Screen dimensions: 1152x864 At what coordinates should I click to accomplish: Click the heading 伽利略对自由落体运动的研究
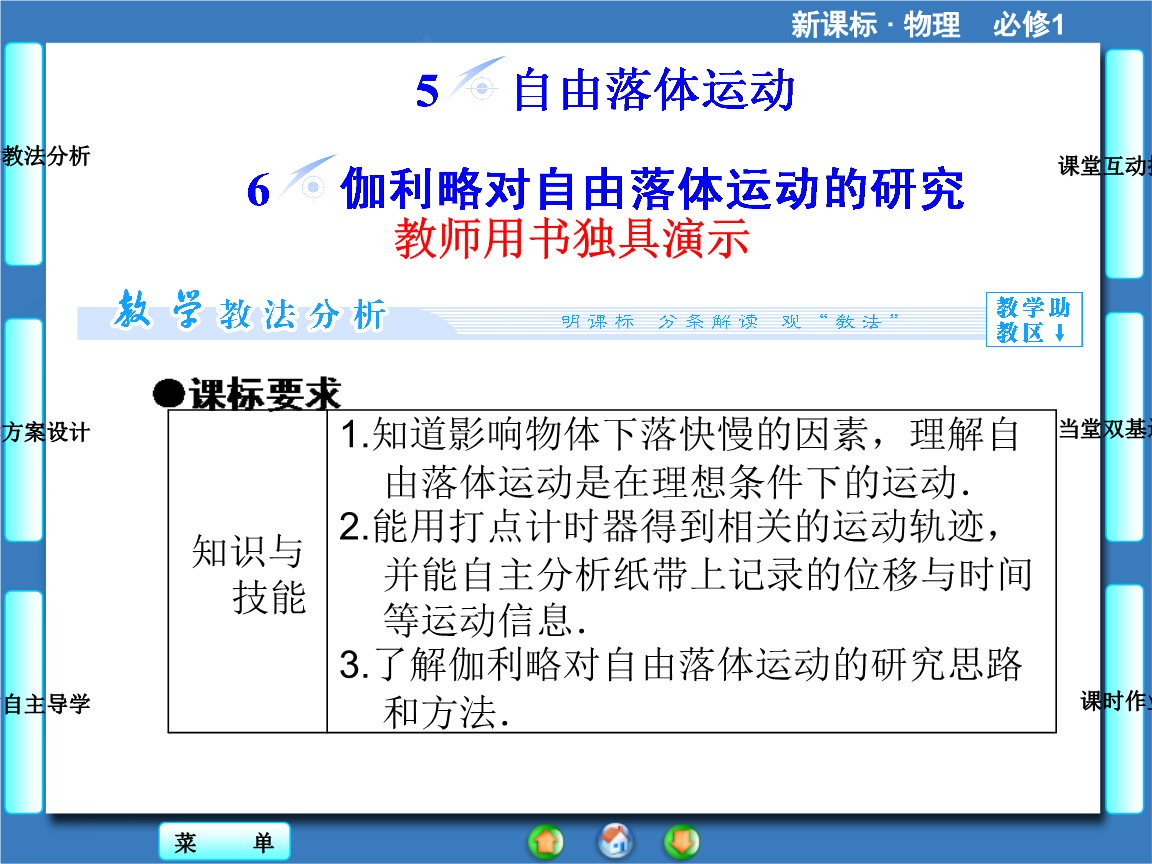652,189
